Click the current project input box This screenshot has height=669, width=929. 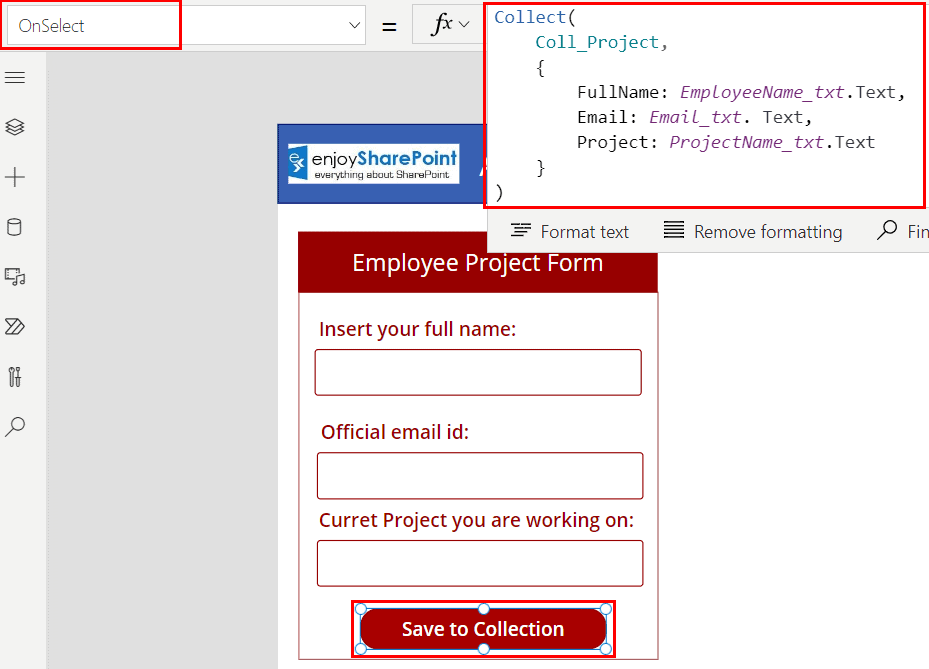click(x=479, y=563)
